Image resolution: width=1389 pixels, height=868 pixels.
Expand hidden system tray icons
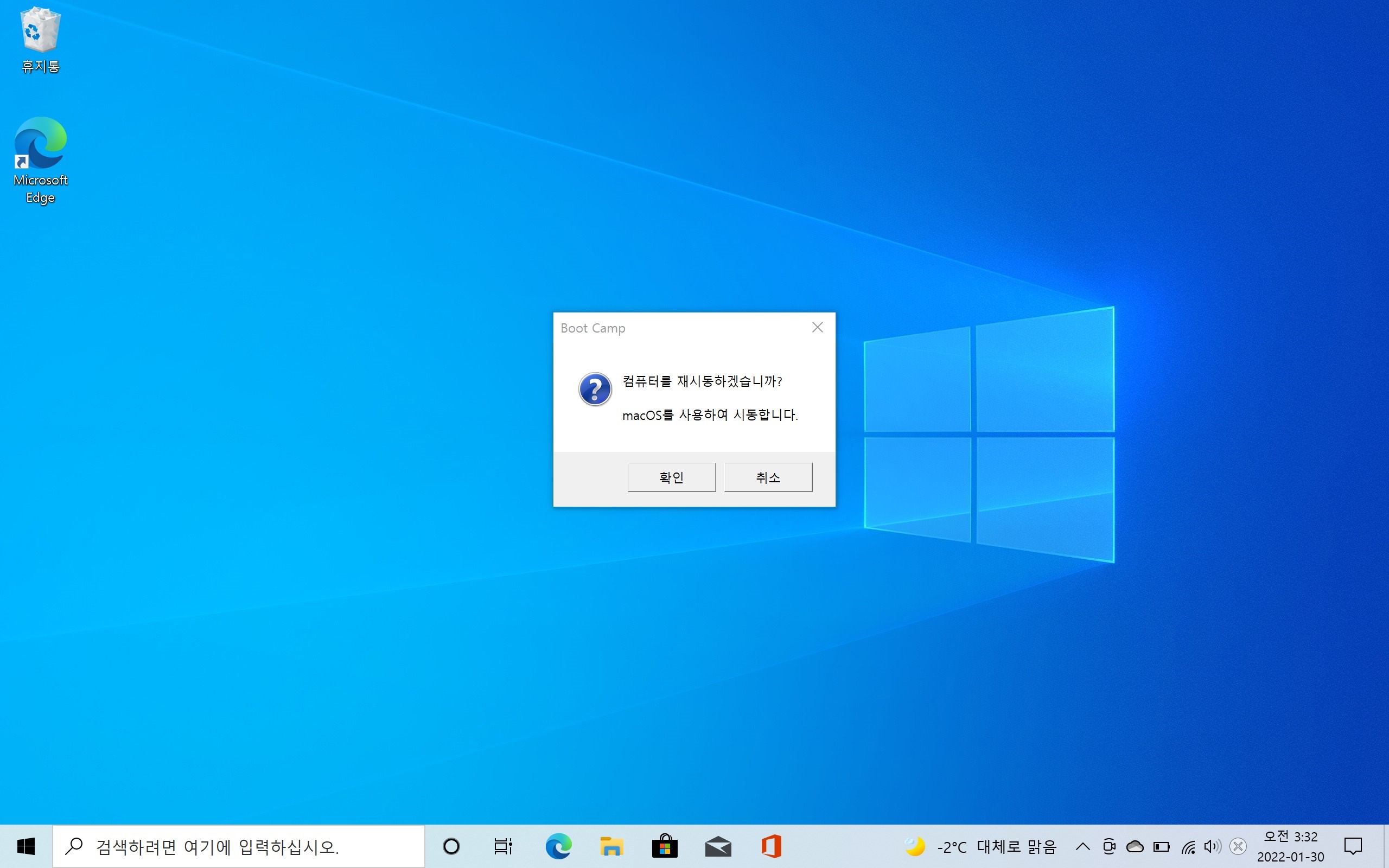pyautogui.click(x=1082, y=846)
